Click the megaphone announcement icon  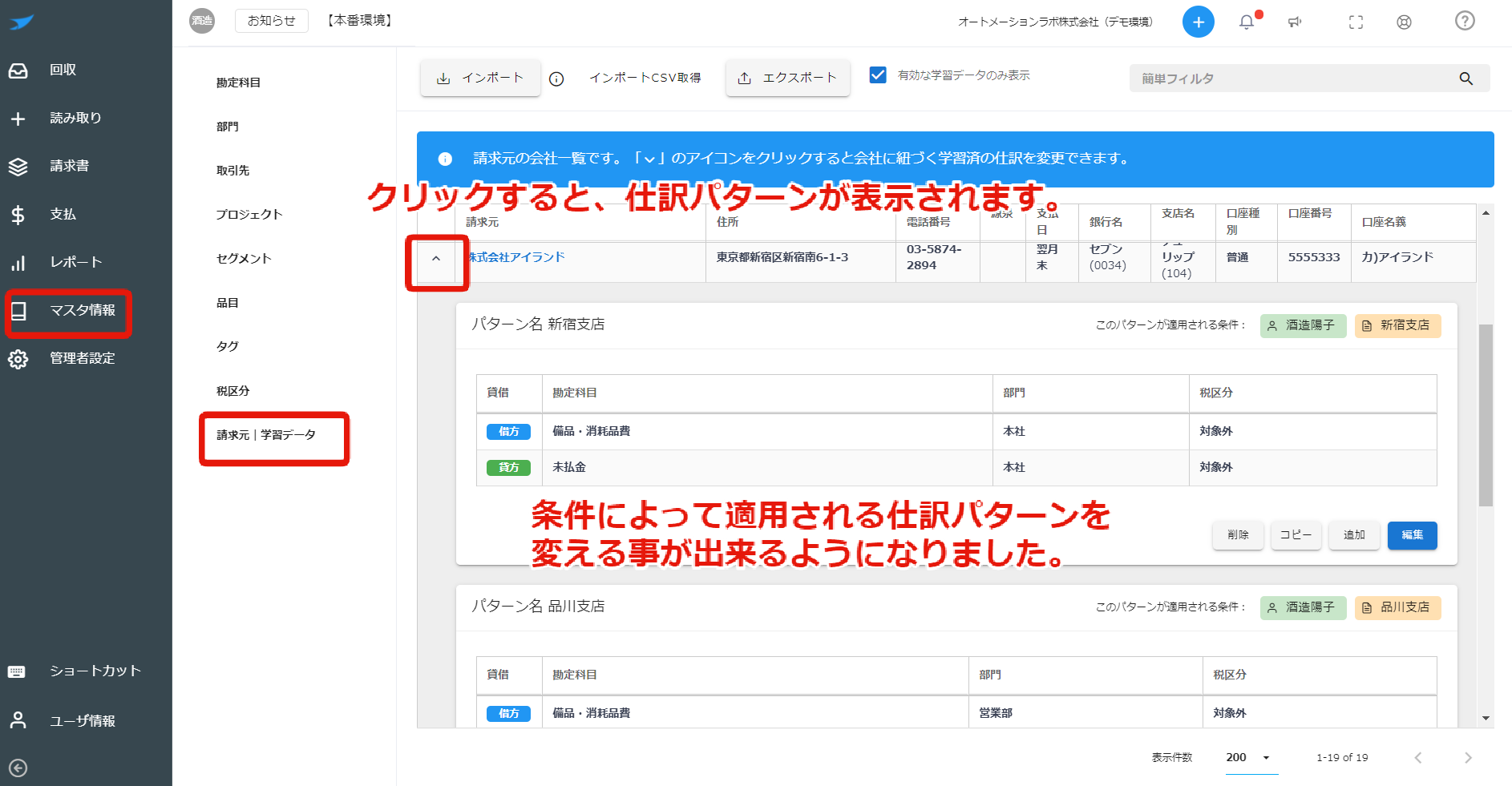(1294, 22)
